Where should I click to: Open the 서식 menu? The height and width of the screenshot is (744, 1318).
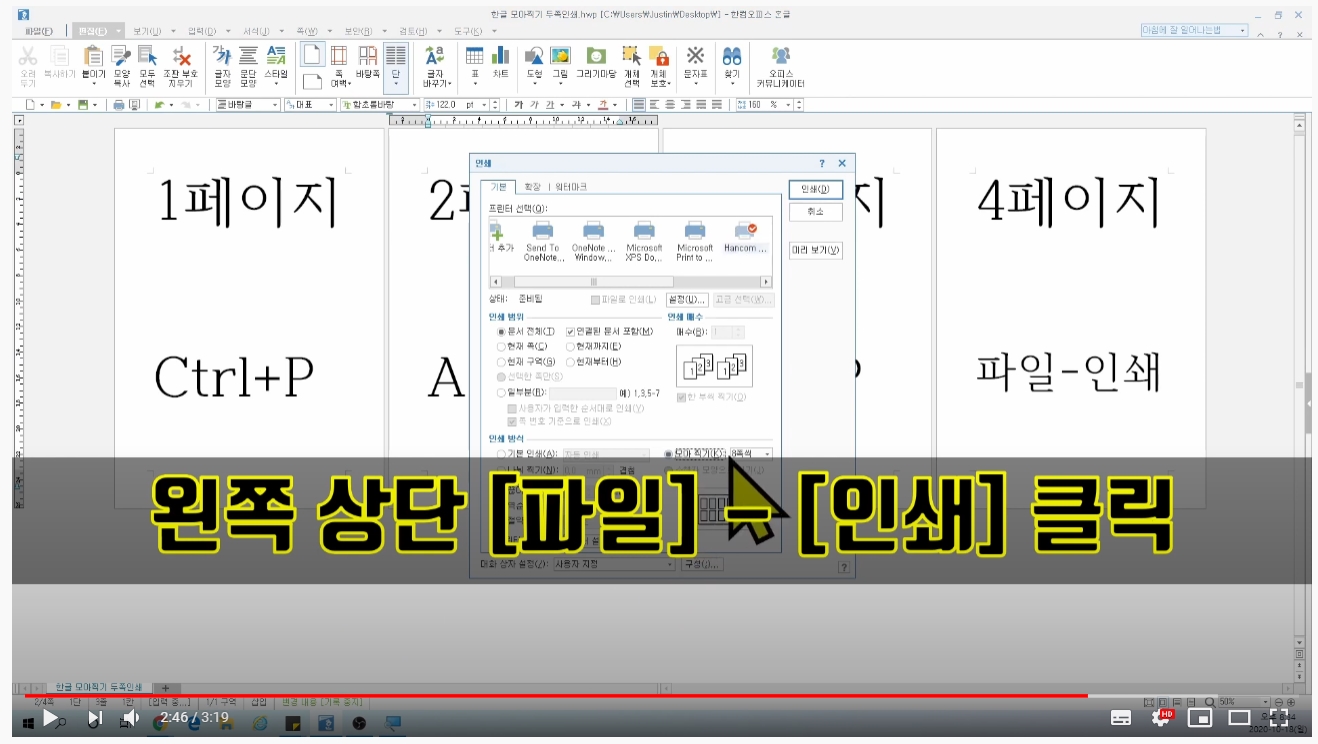click(x=256, y=31)
